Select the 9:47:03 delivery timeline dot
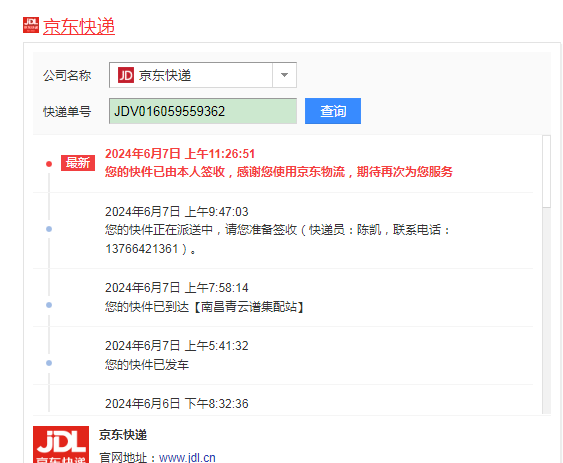Viewport: 563px width, 463px height. 49,229
